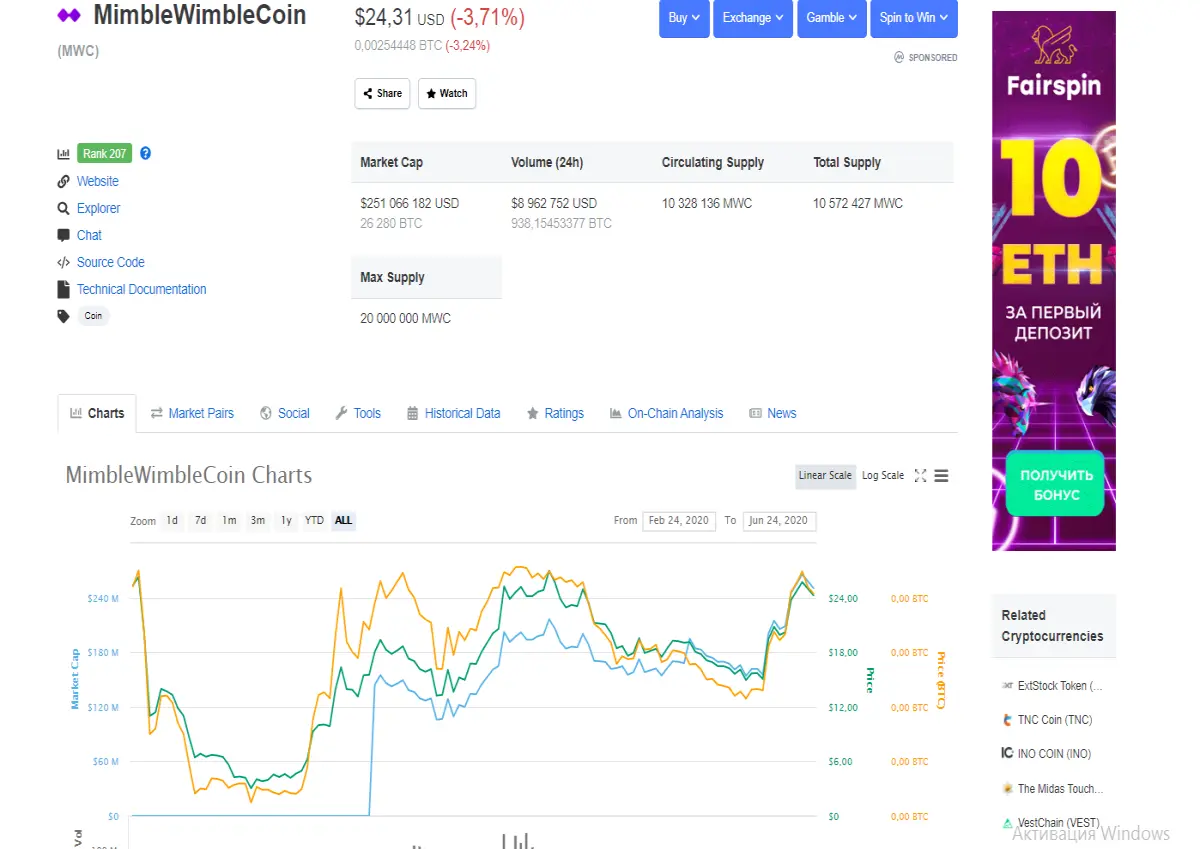Viewport: 1200px width, 849px height.
Task: Toggle chart fullscreen icon
Action: (920, 476)
